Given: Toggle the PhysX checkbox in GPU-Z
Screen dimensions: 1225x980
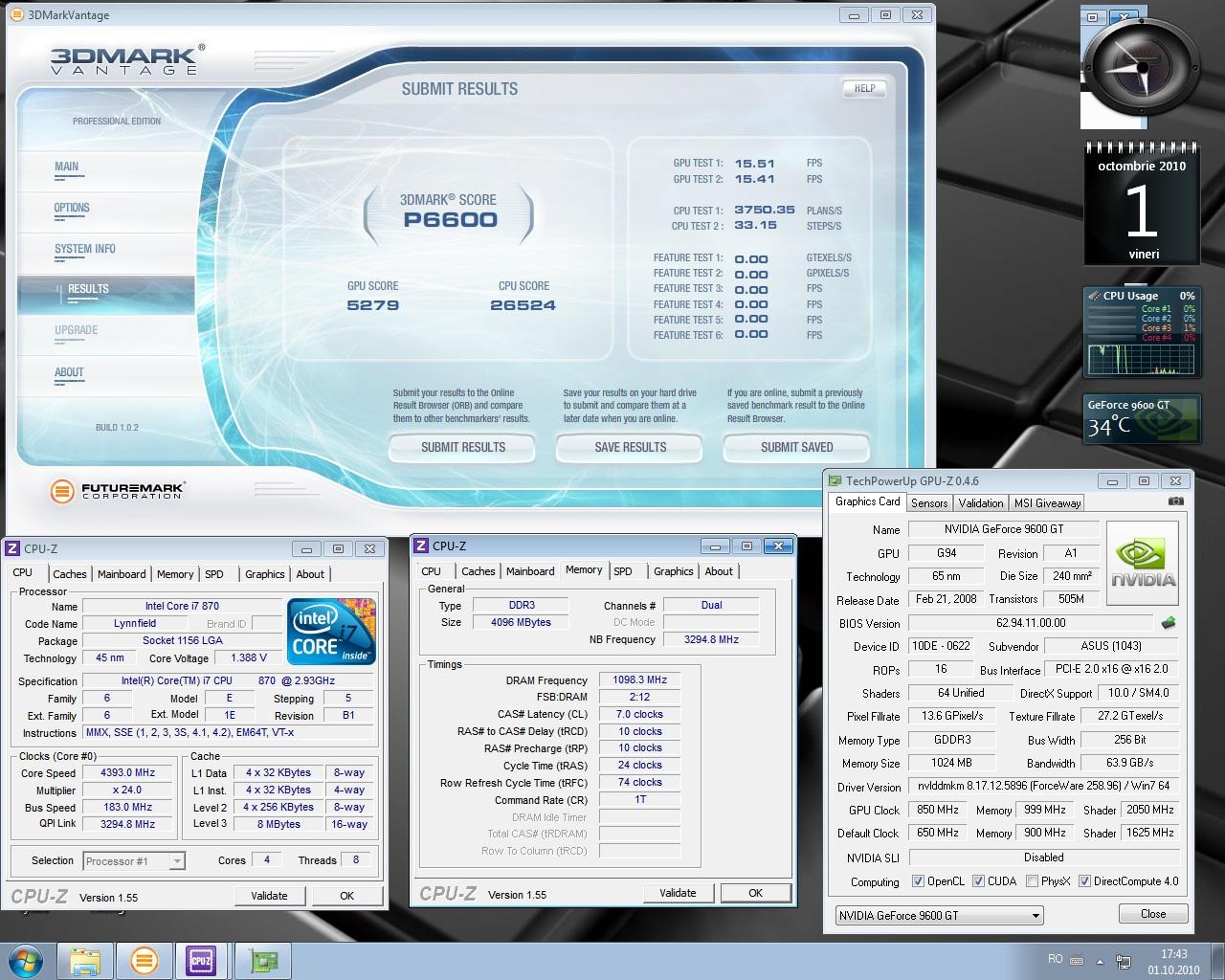Looking at the screenshot, I should 1032,881.
